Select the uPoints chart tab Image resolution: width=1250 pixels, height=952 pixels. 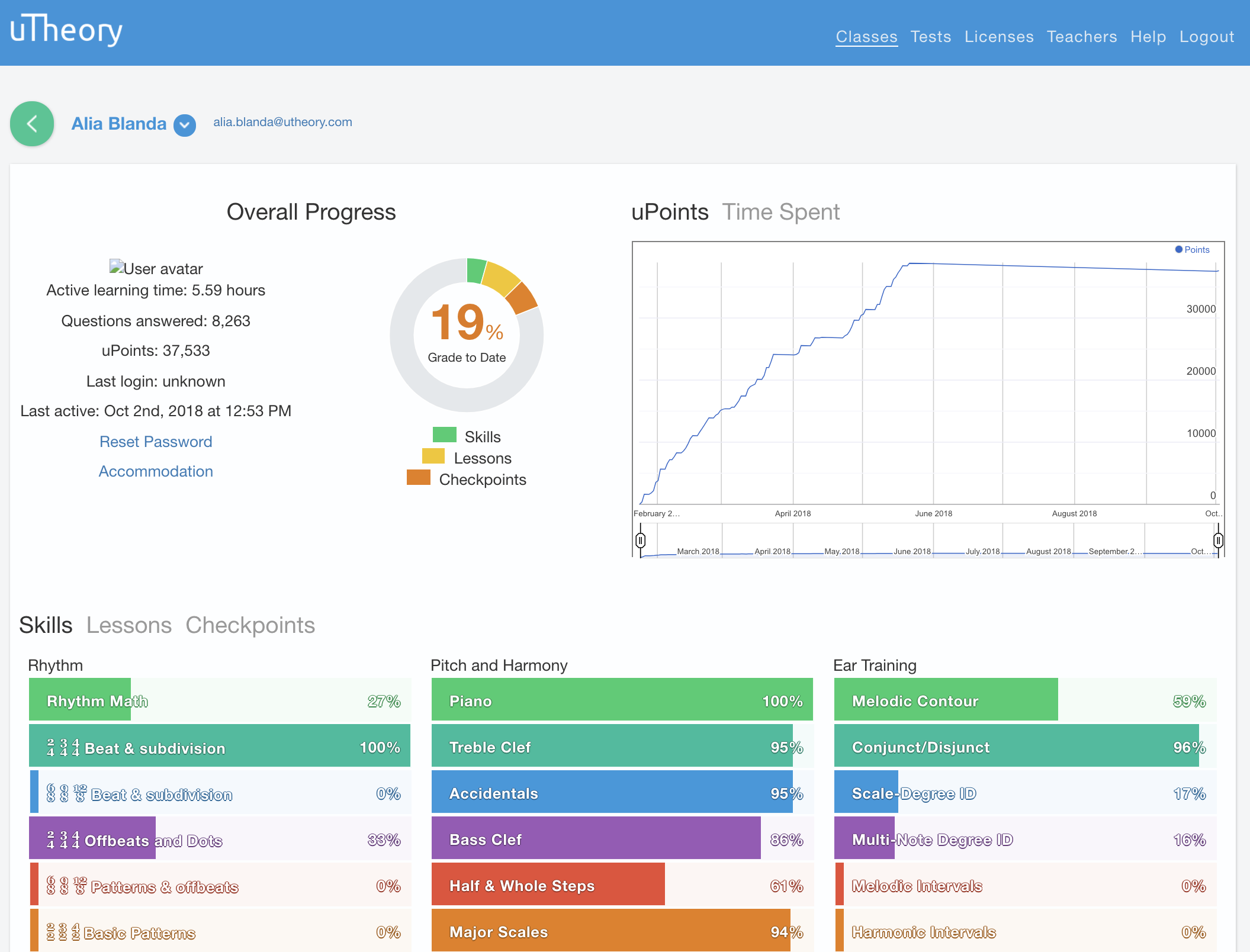click(x=670, y=212)
